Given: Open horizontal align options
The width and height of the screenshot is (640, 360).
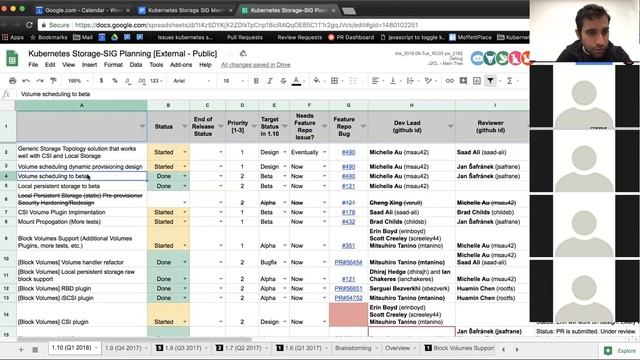Looking at the screenshot, I should [376, 81].
